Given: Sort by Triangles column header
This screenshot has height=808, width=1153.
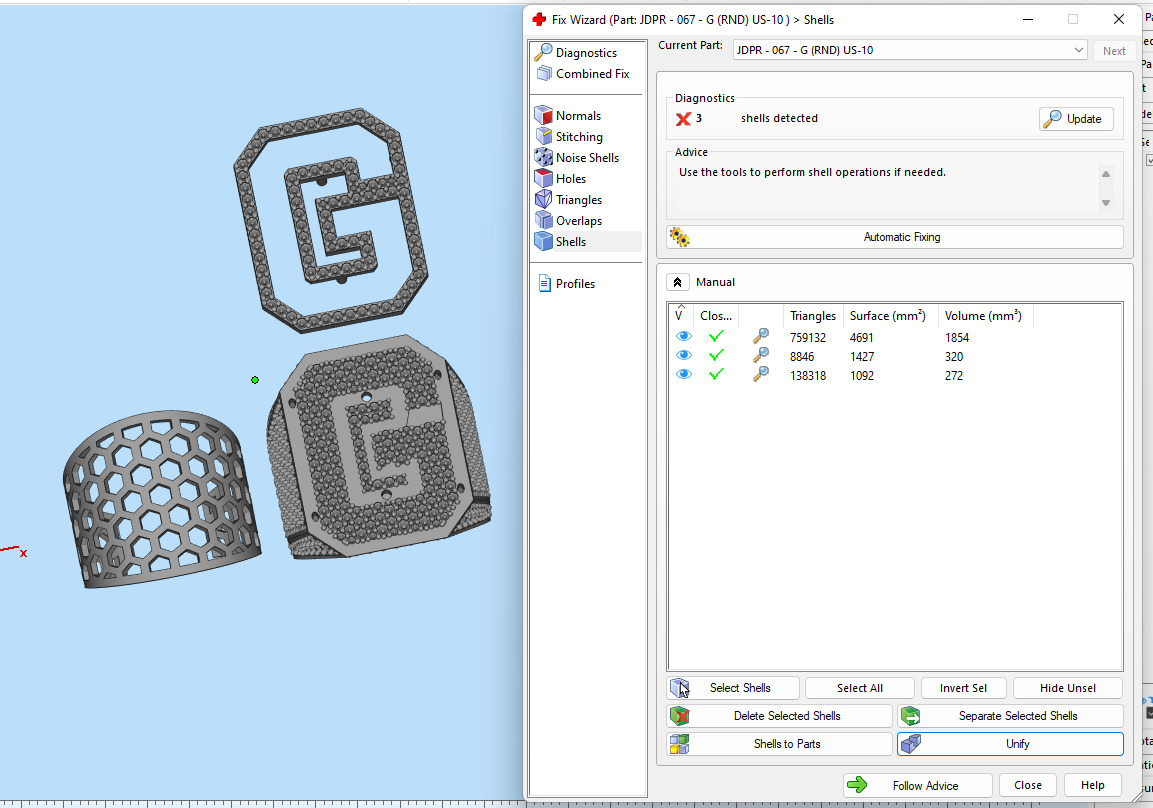Looking at the screenshot, I should point(813,315).
